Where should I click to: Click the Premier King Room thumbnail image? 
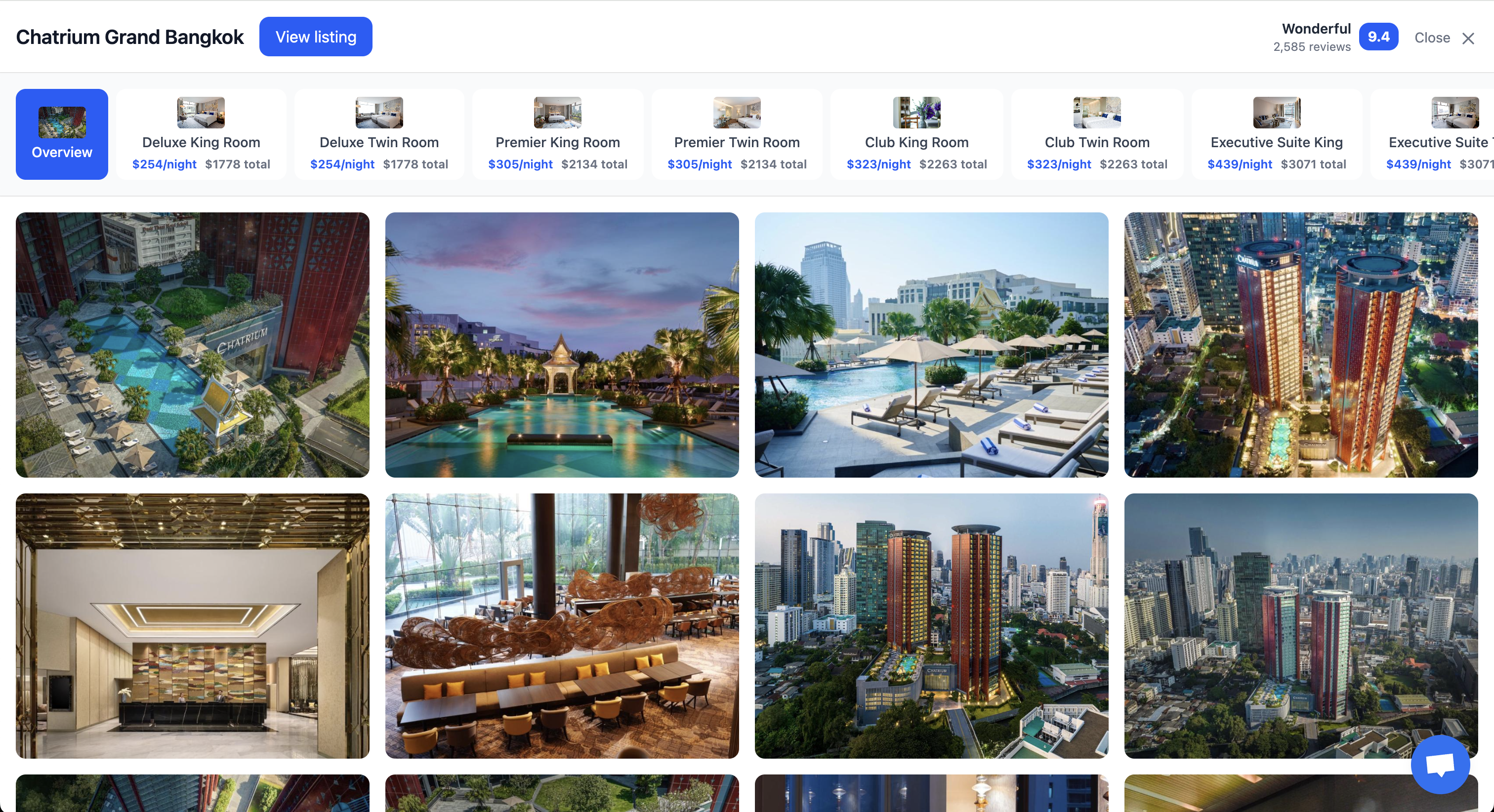558,113
